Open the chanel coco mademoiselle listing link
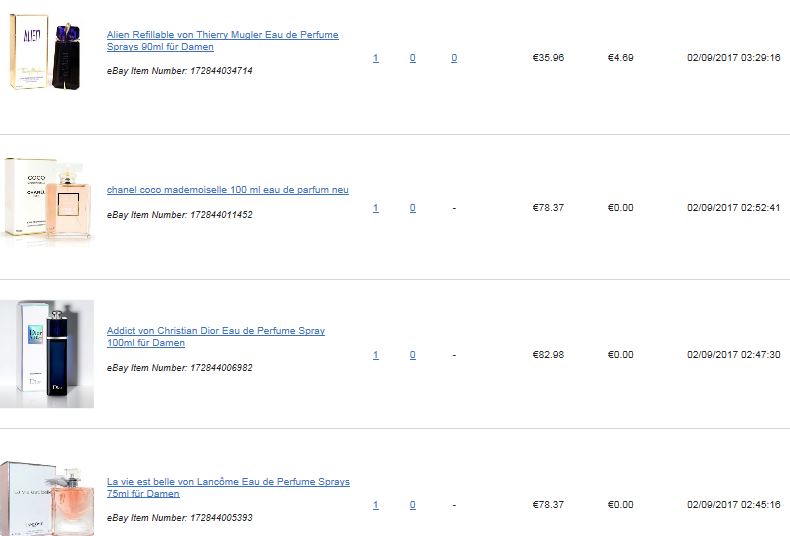The image size is (790, 536). (228, 190)
